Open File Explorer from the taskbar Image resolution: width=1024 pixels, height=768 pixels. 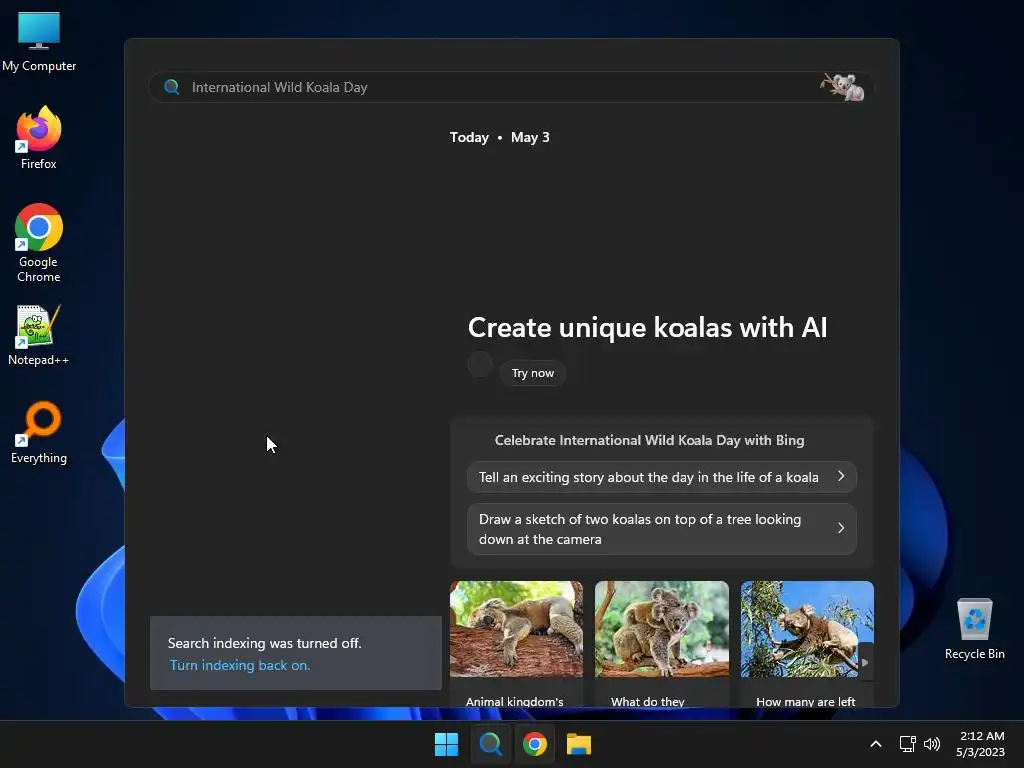[x=579, y=744]
